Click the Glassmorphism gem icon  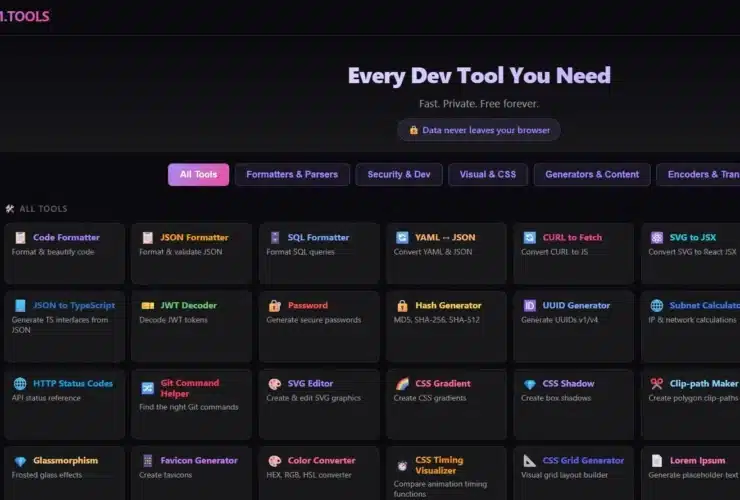point(20,461)
